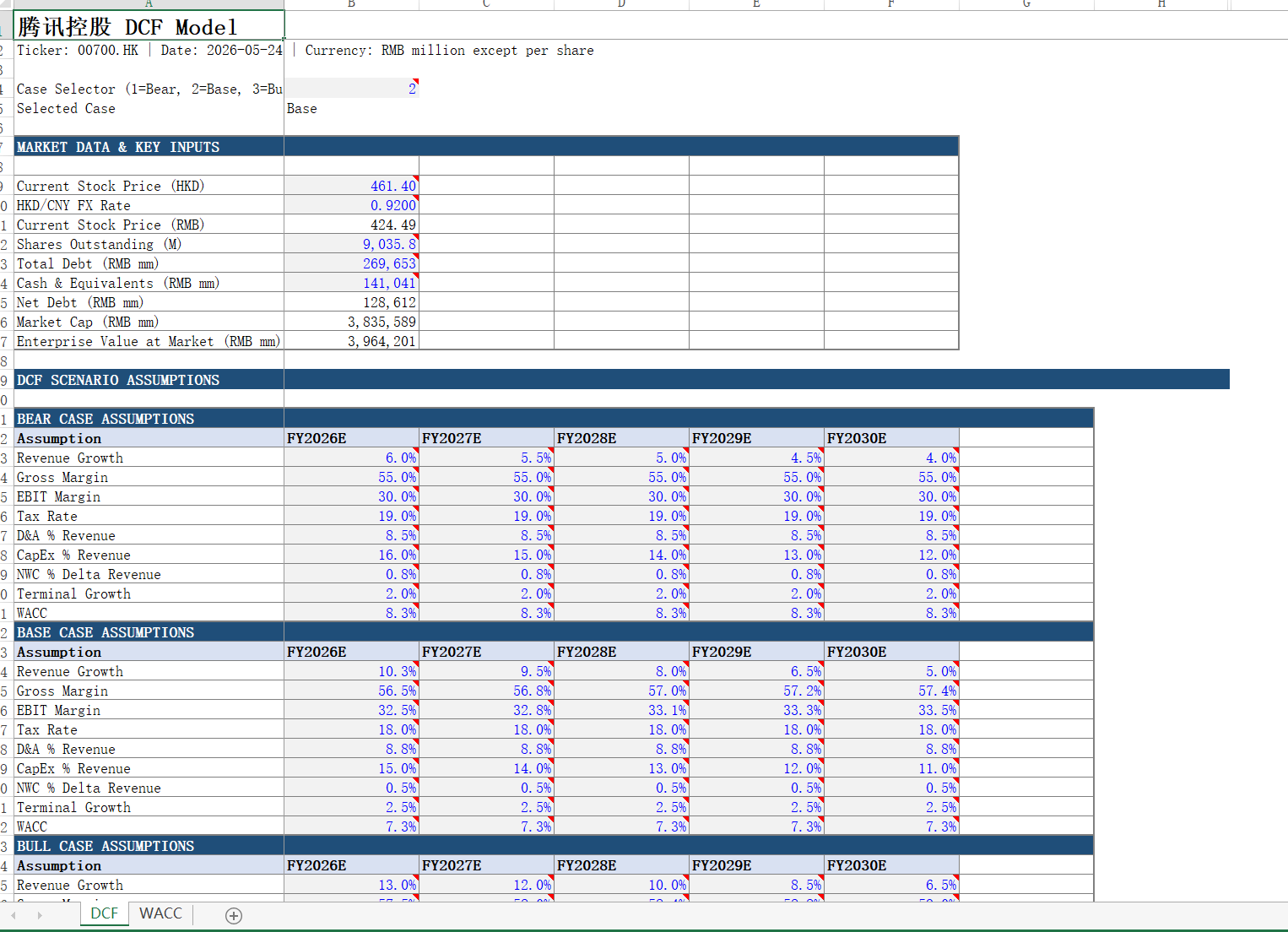This screenshot has width=1288, height=932.
Task: Go to next sheet tab arrow
Action: [40, 915]
